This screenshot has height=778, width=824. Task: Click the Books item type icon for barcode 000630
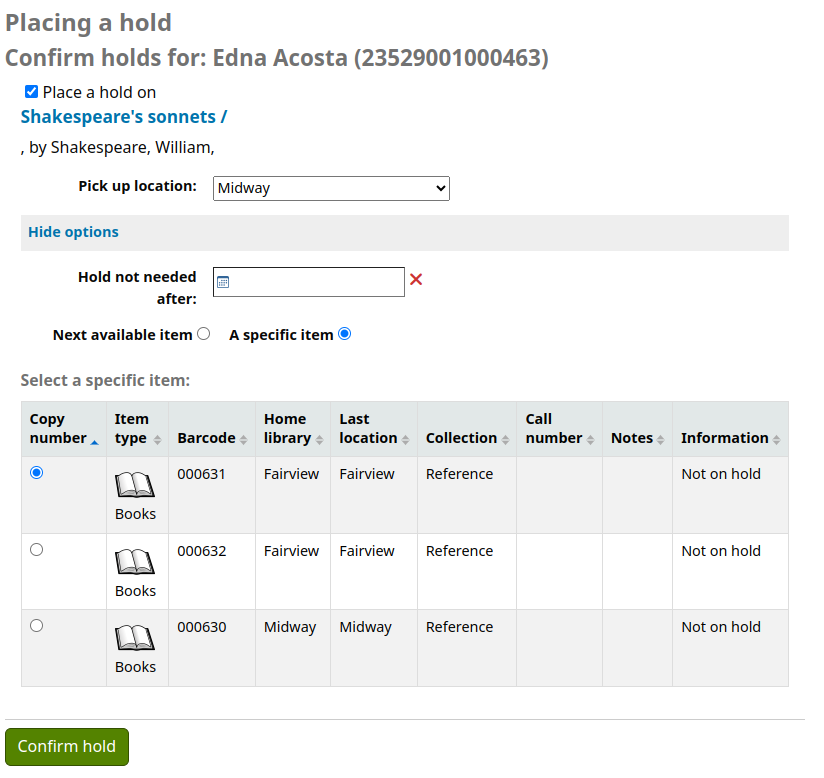tap(136, 640)
